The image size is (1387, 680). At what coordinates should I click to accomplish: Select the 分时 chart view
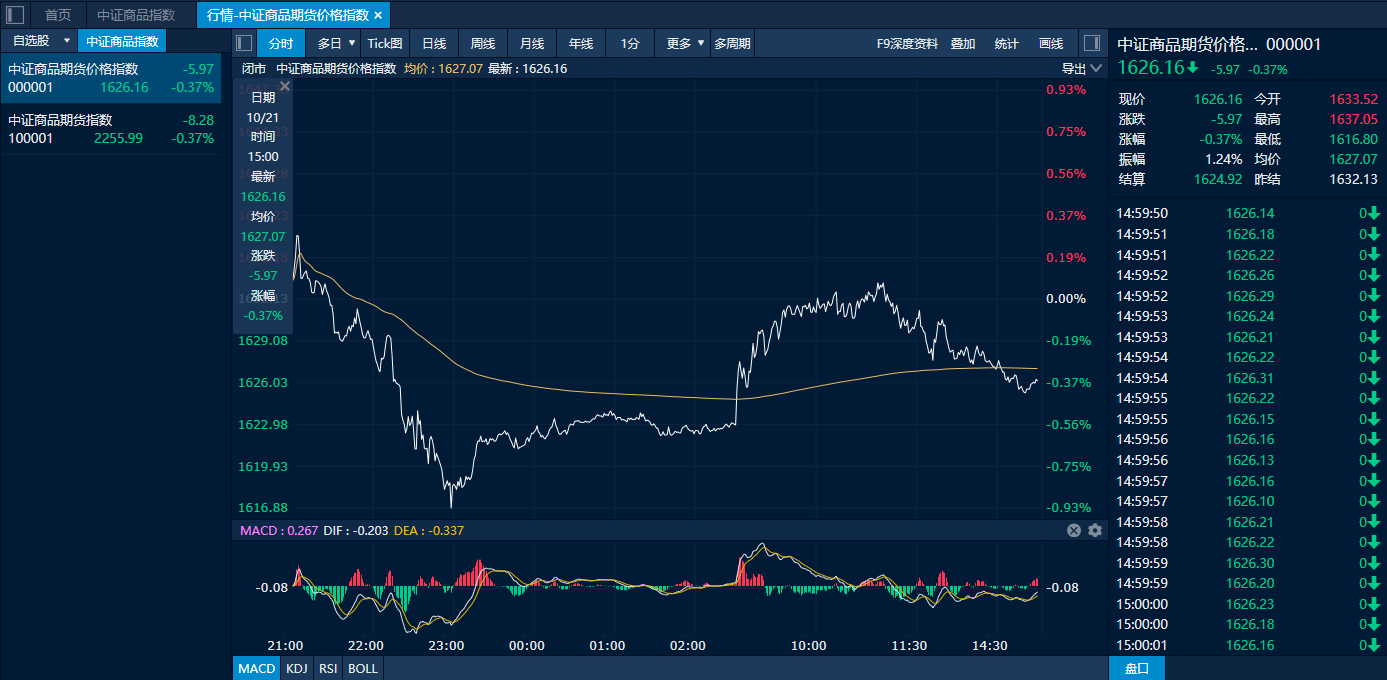281,43
